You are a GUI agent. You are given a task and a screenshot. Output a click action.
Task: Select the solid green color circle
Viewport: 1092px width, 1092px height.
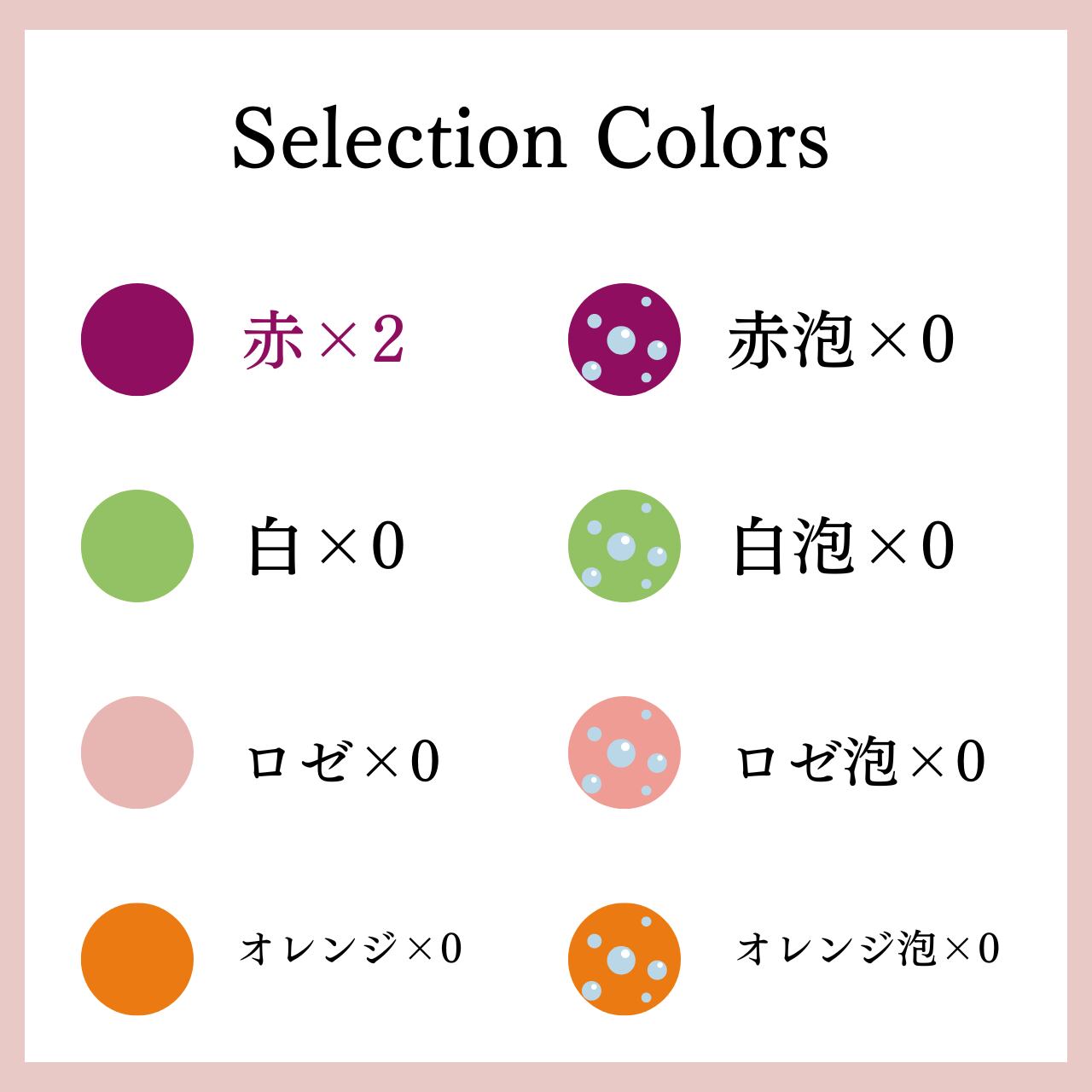point(137,546)
